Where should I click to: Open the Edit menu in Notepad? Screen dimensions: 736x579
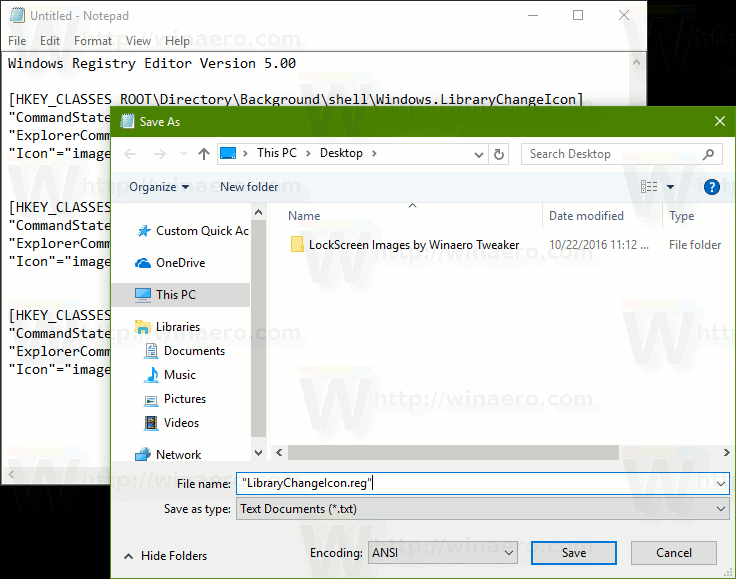click(50, 41)
